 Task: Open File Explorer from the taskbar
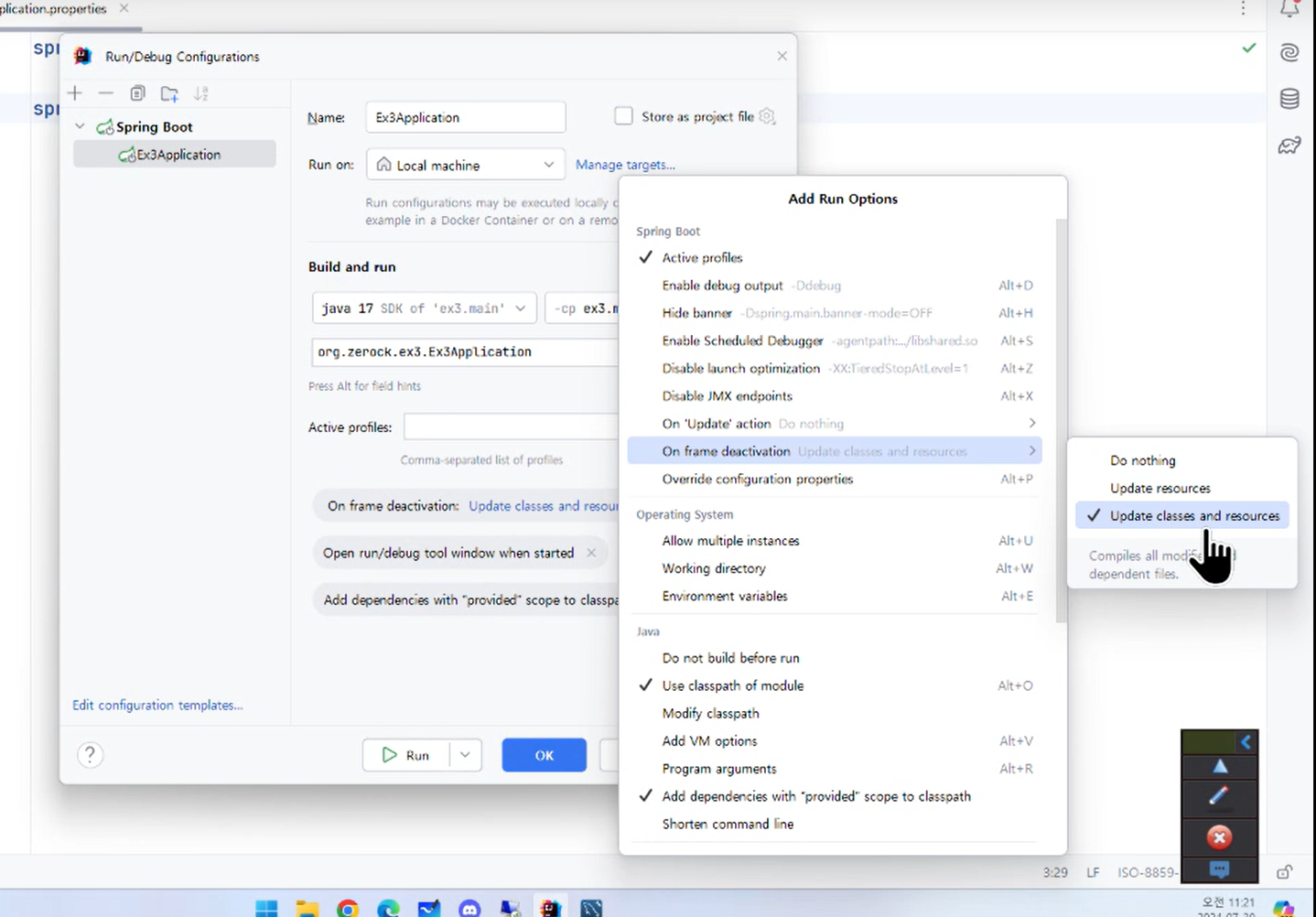[x=307, y=908]
